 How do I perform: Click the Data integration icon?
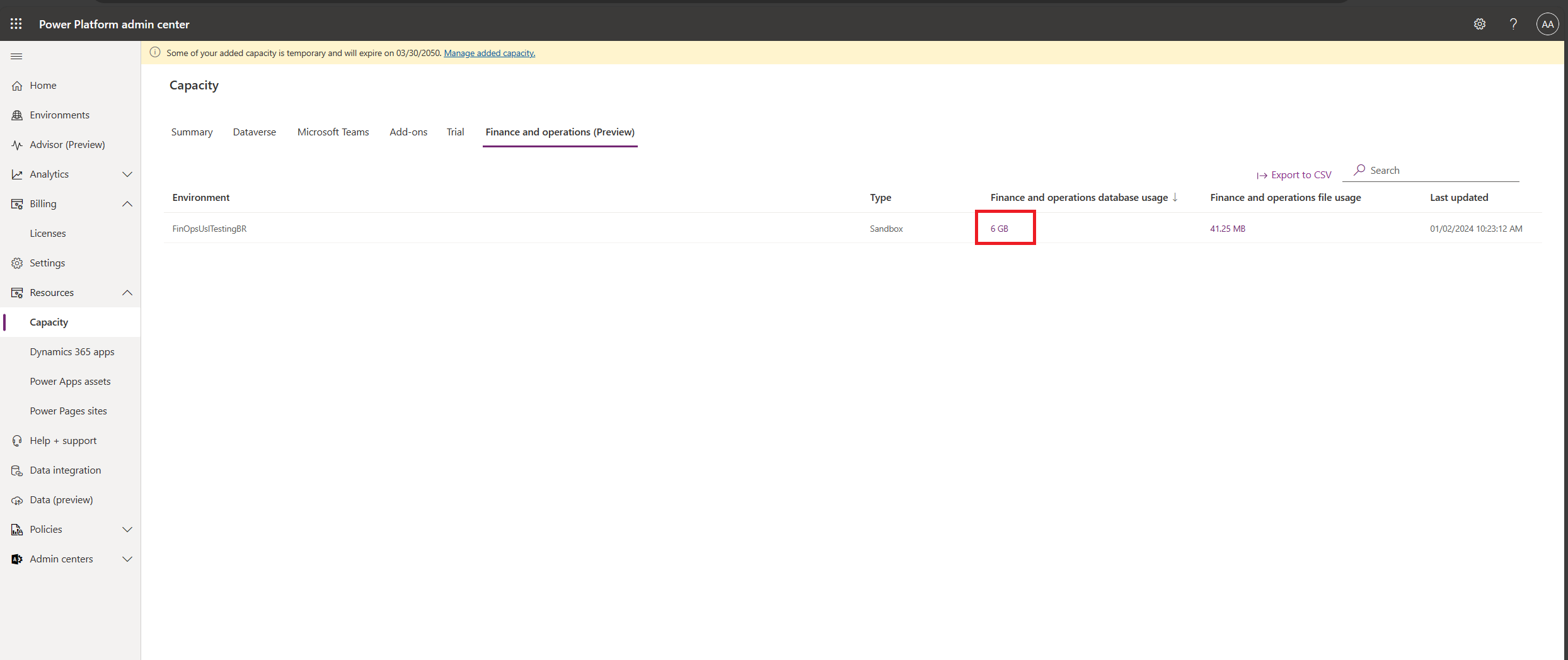[x=17, y=470]
